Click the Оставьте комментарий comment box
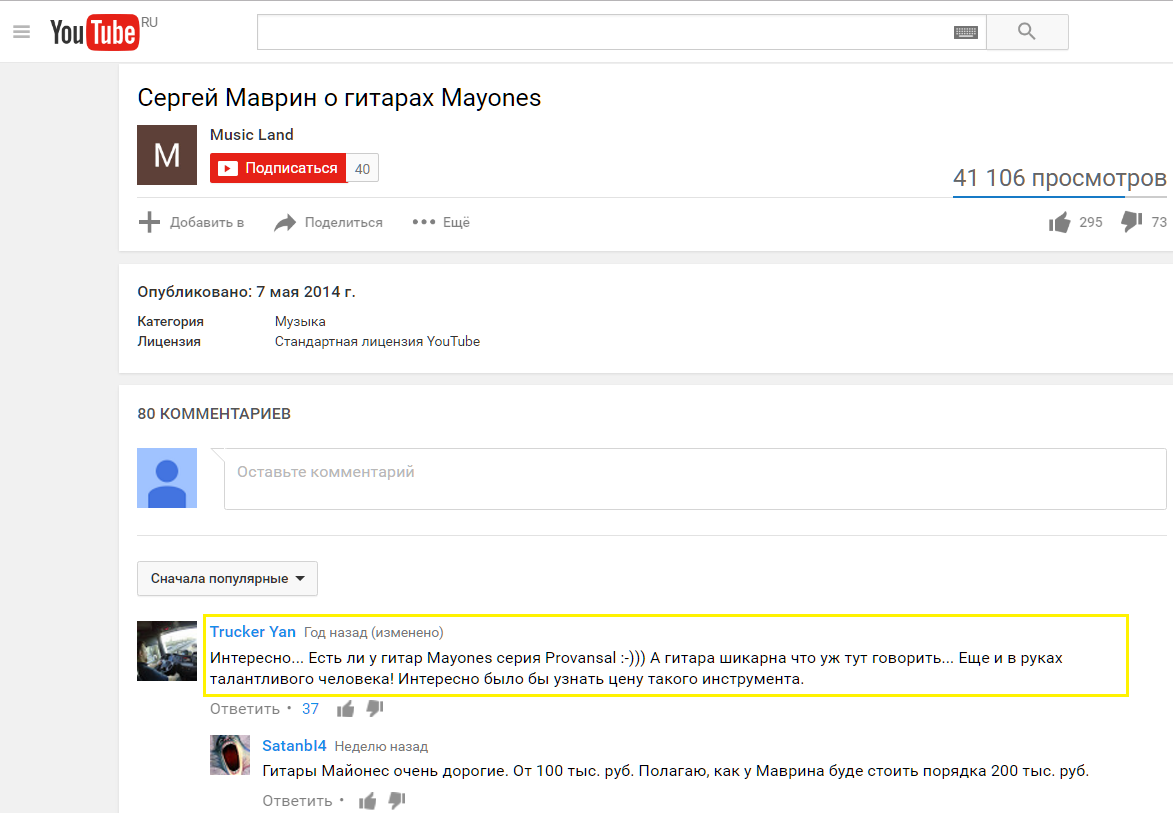1173x813 pixels. pyautogui.click(x=695, y=479)
